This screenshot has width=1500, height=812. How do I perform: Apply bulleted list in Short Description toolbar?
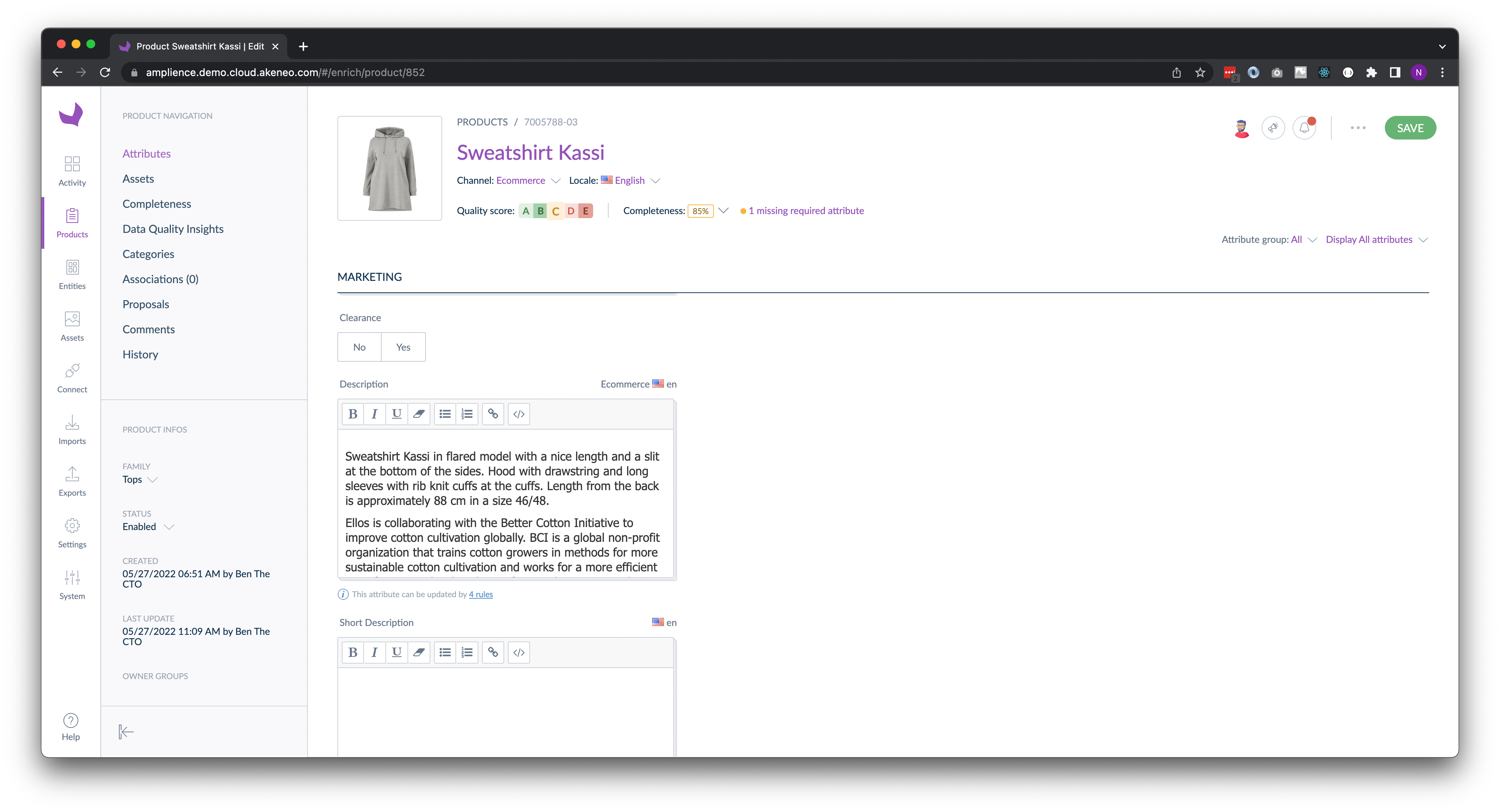point(444,652)
